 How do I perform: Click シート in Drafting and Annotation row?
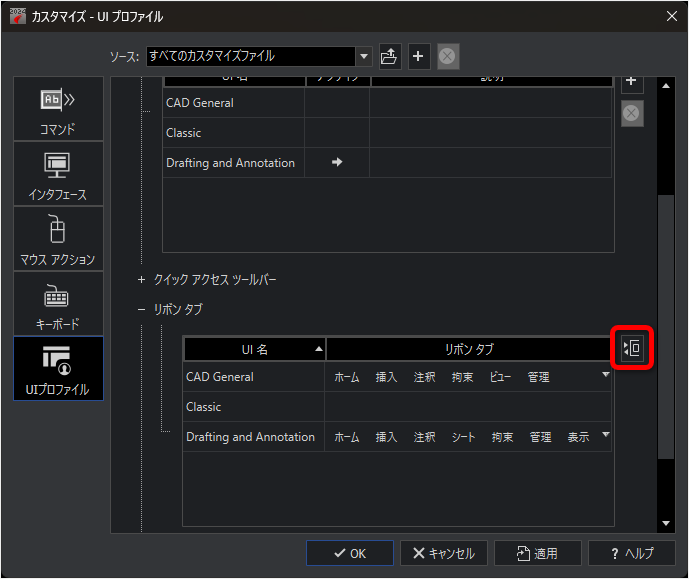tap(464, 437)
